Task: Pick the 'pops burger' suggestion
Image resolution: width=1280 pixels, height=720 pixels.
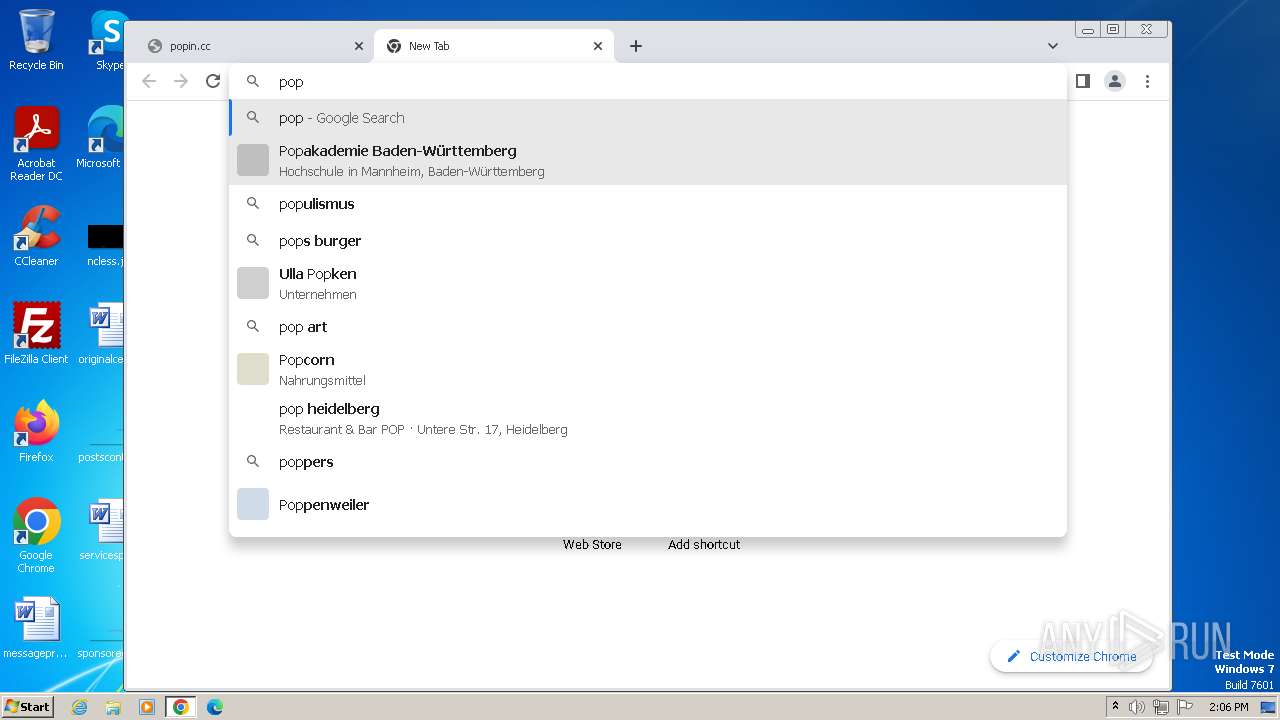Action: click(648, 241)
